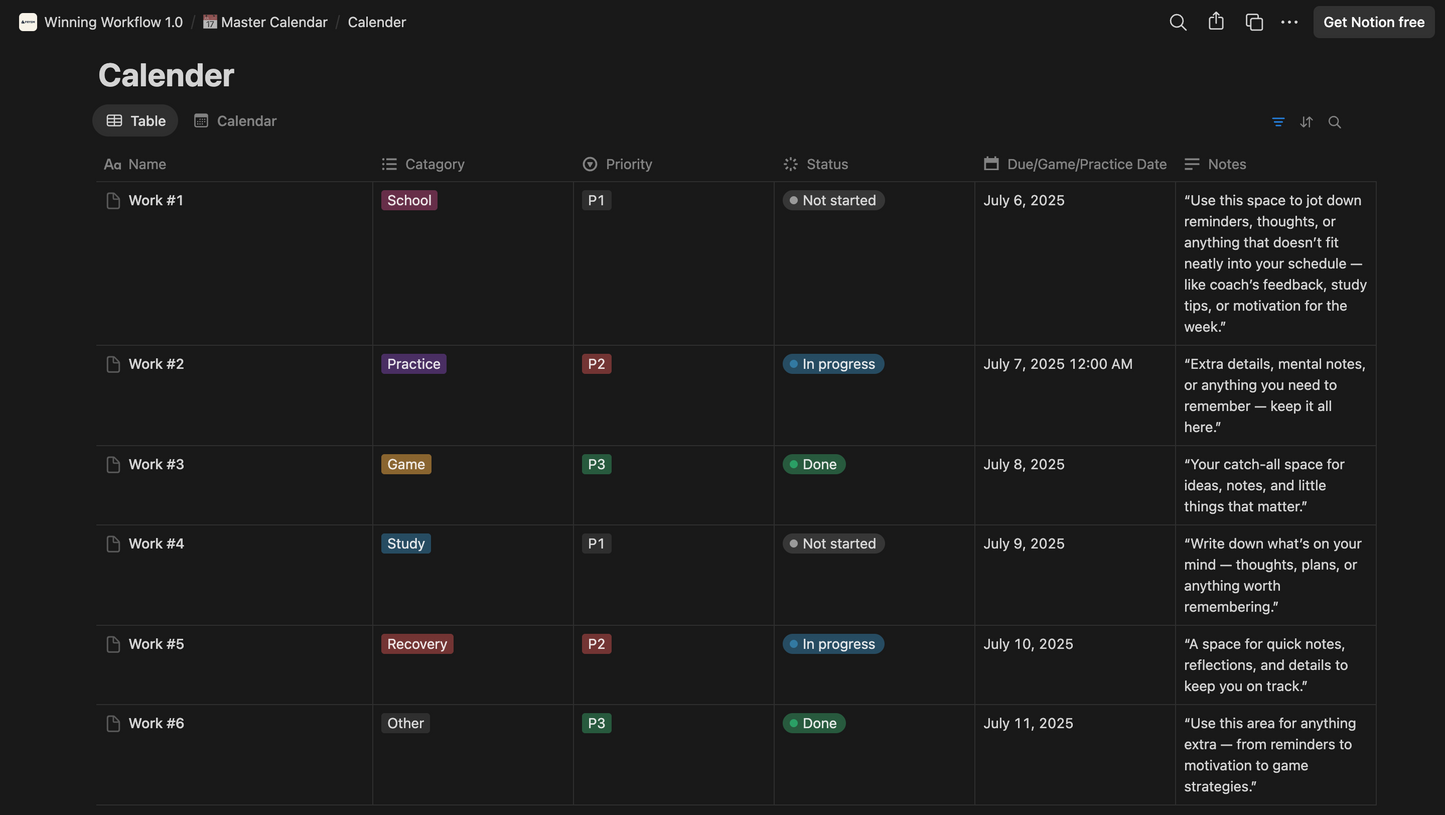
Task: Open the three-dots more options menu
Action: click(1289, 22)
